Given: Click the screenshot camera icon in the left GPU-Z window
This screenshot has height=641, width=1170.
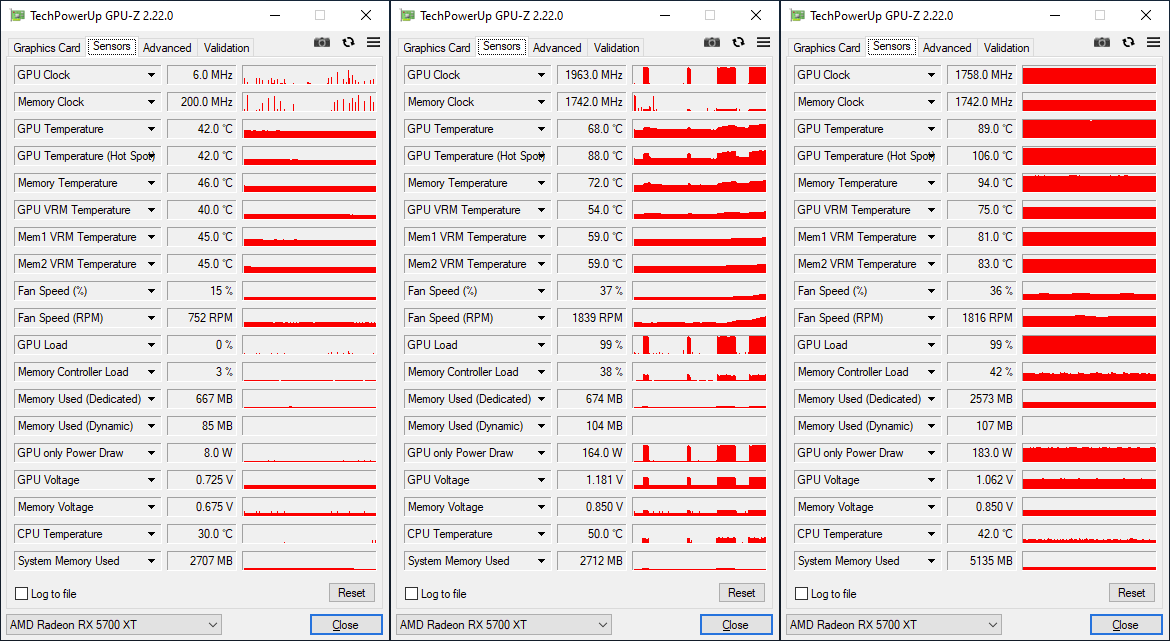Looking at the screenshot, I should (322, 43).
